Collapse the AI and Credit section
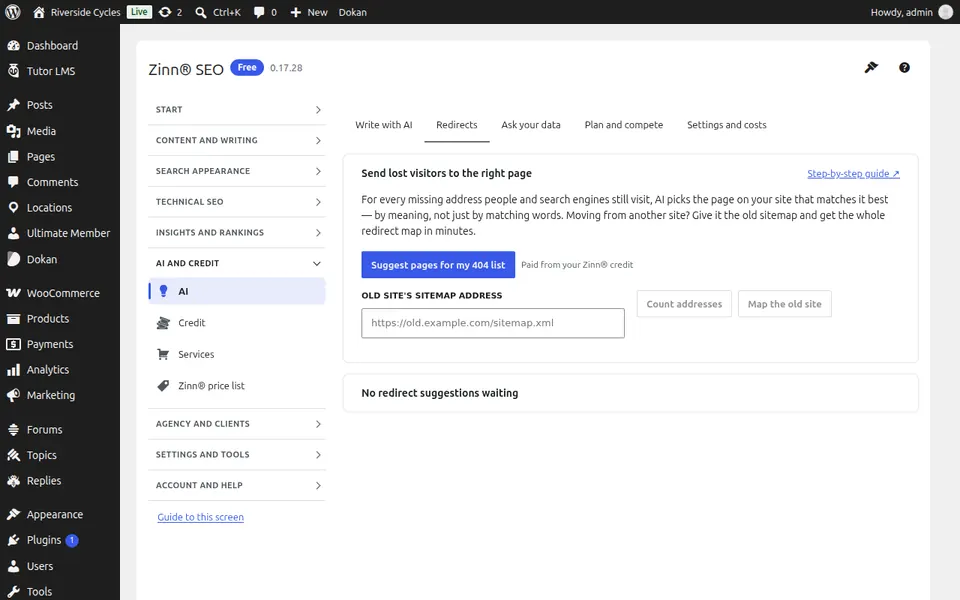Viewport: 960px width, 600px height. (237, 263)
